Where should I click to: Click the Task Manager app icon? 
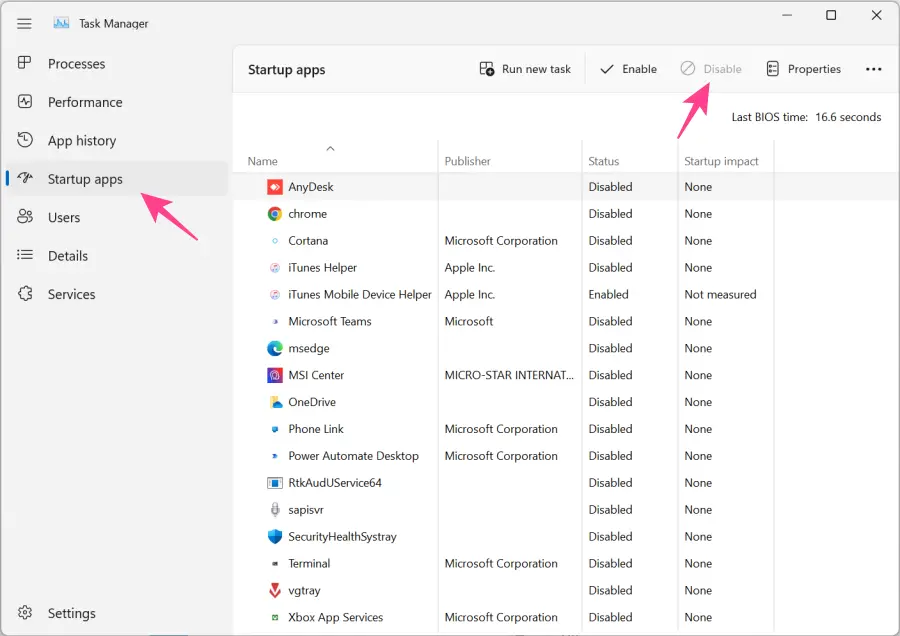61,23
